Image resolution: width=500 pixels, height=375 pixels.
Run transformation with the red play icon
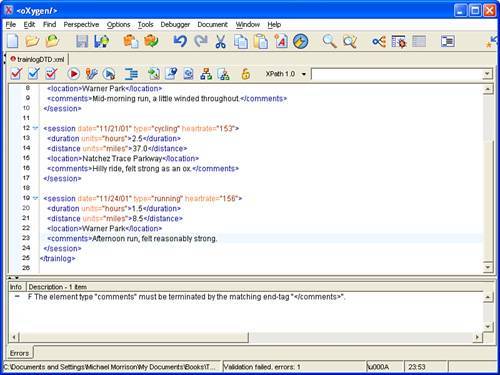click(x=73, y=73)
